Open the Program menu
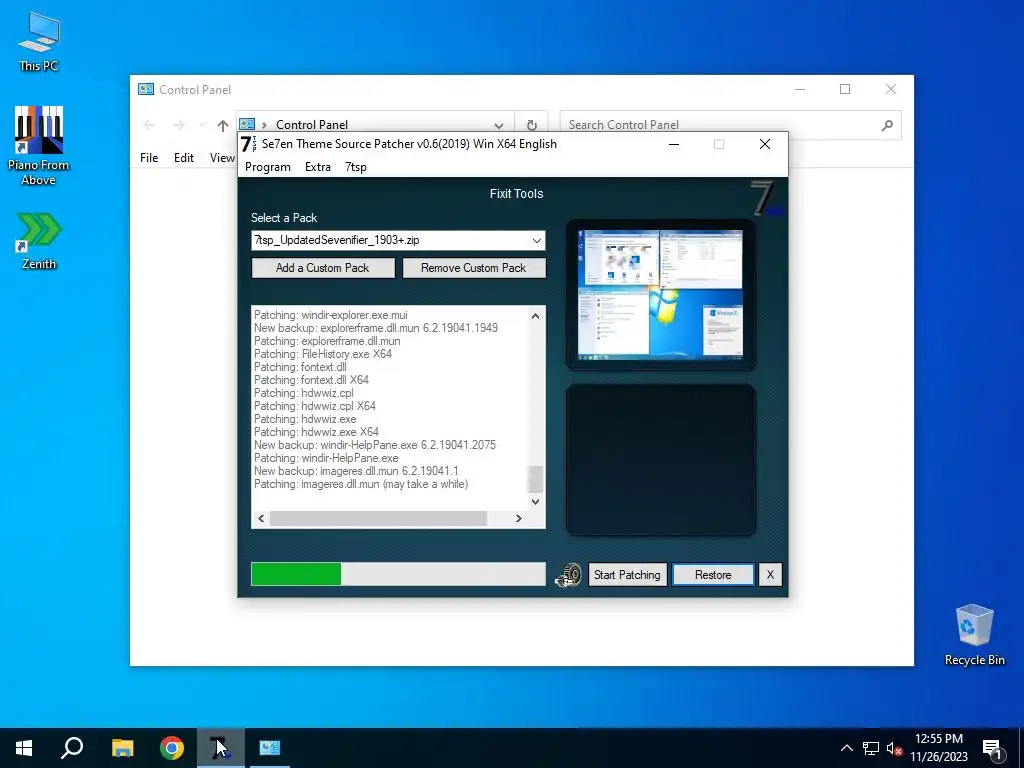 point(268,167)
